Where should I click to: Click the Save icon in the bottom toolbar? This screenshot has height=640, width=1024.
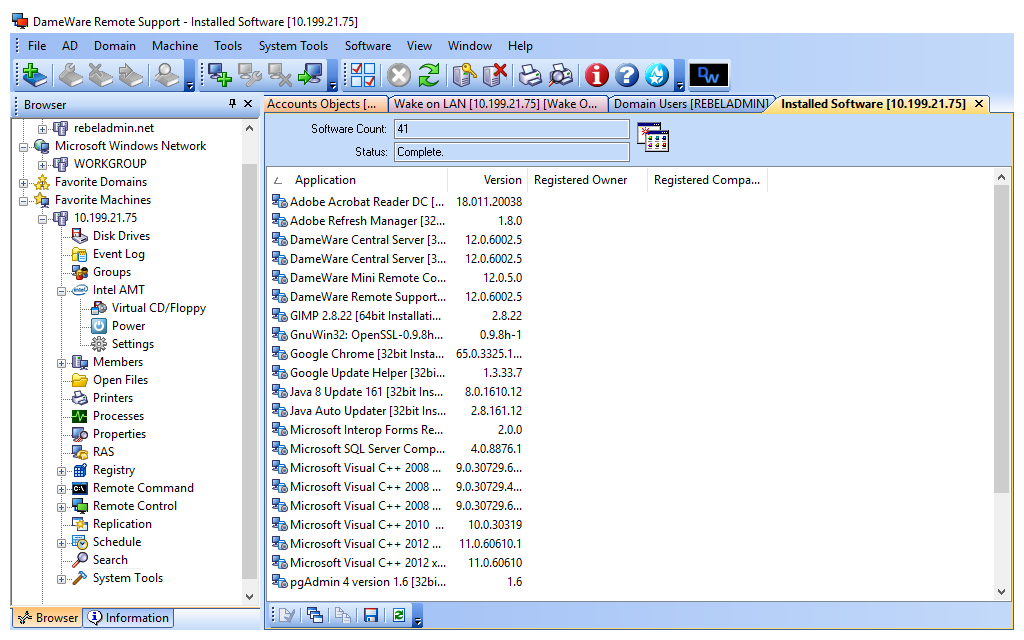point(370,614)
